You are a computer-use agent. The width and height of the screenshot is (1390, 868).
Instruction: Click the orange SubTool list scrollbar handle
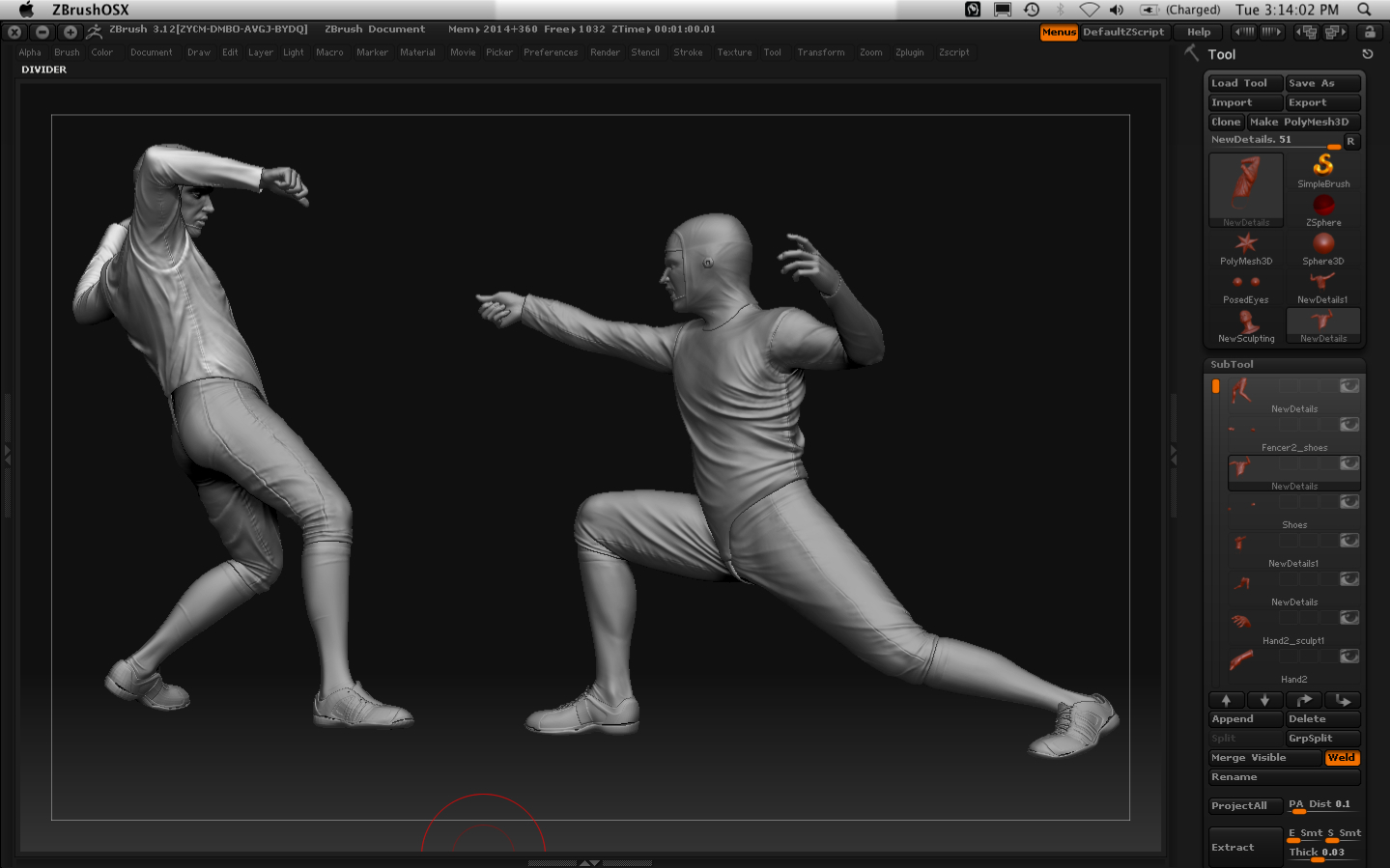[1216, 386]
